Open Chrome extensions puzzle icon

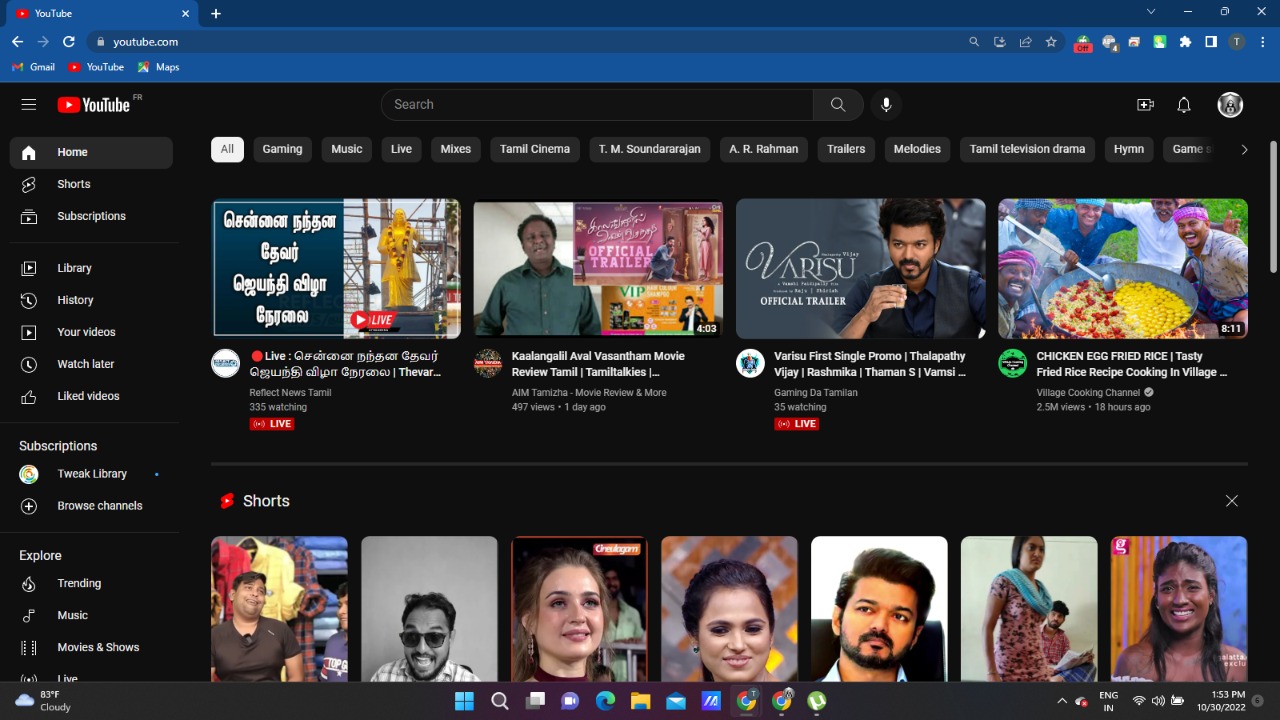1185,42
